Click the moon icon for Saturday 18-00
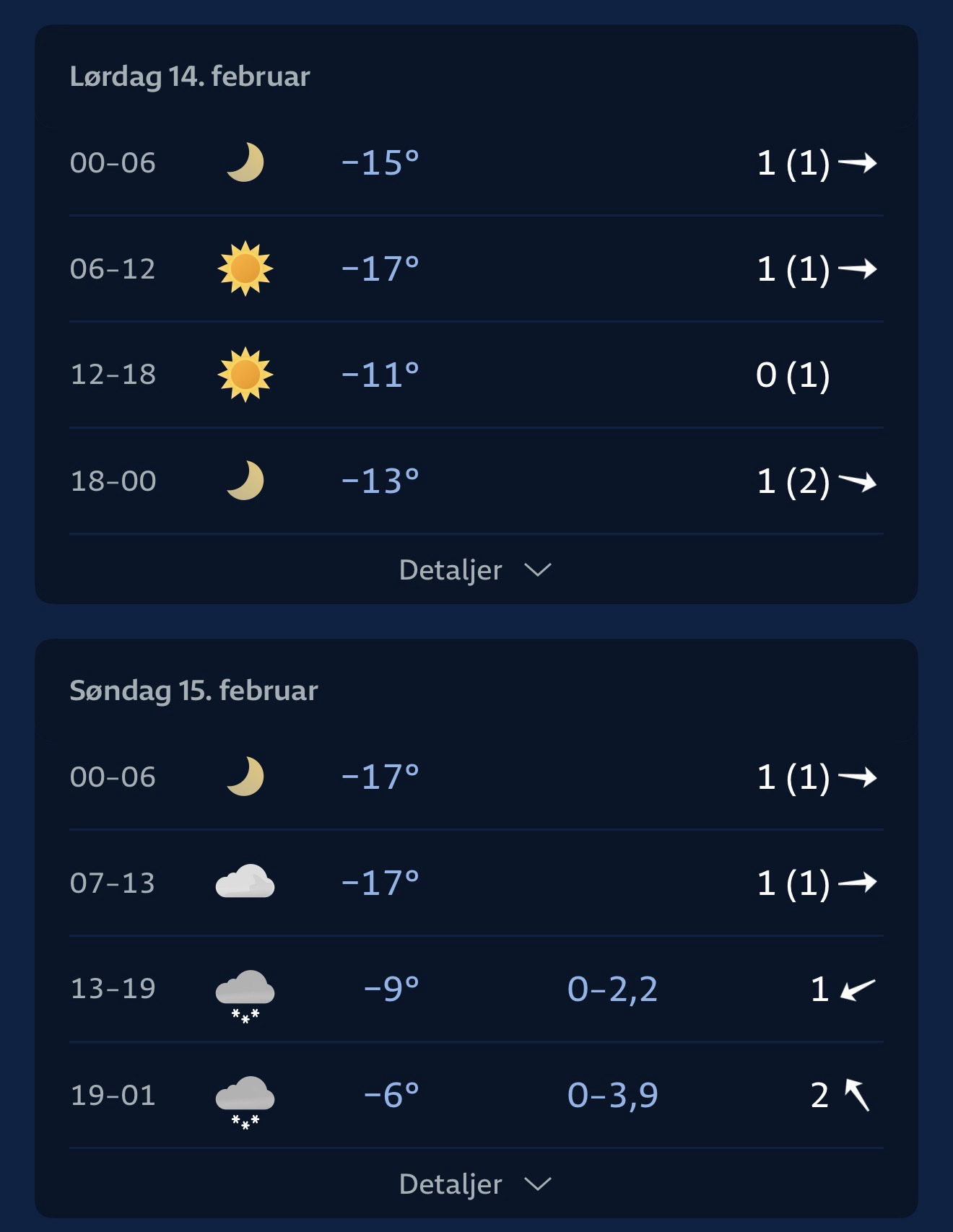 tap(245, 481)
